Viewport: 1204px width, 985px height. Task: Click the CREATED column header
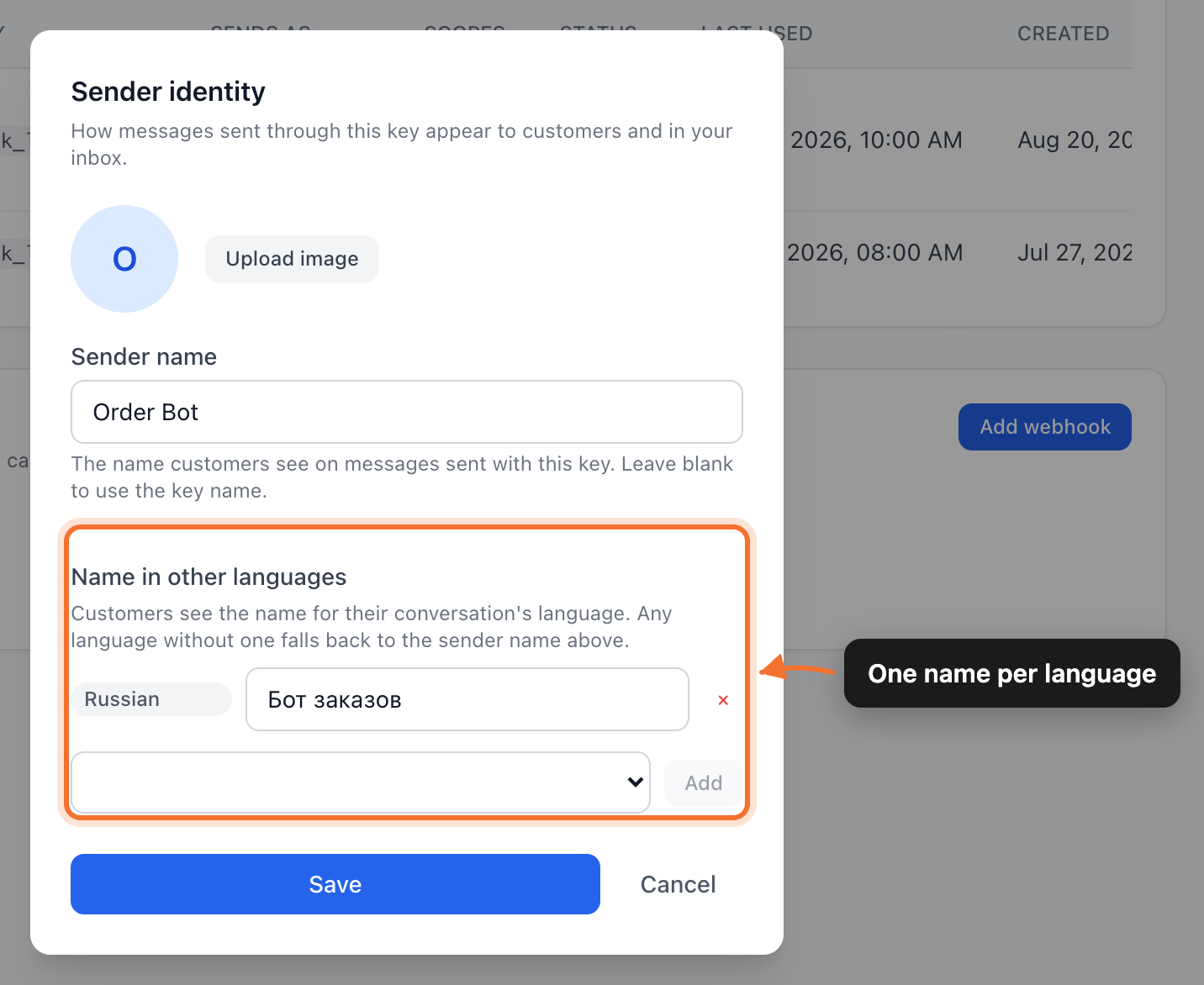[1064, 34]
